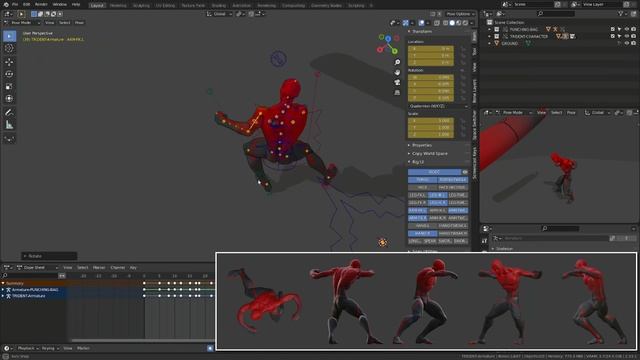This screenshot has width=640, height=360.
Task: Open Playback popover in timeline footer
Action: (28, 348)
